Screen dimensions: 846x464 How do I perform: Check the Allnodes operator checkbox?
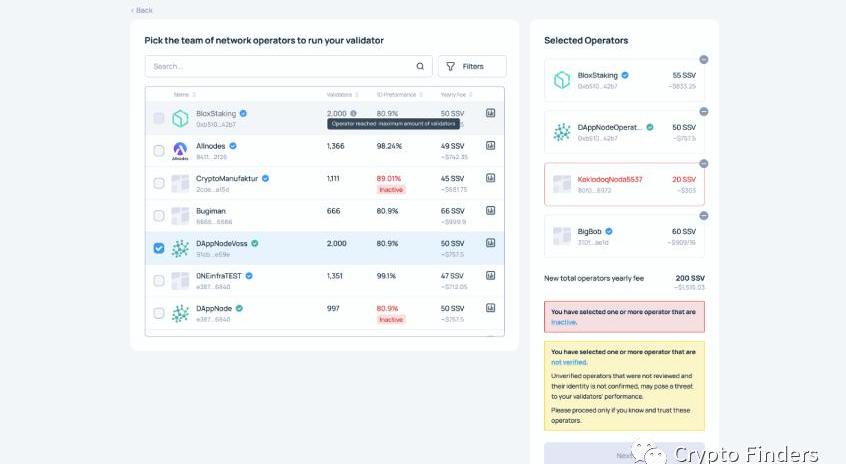pyautogui.click(x=159, y=151)
